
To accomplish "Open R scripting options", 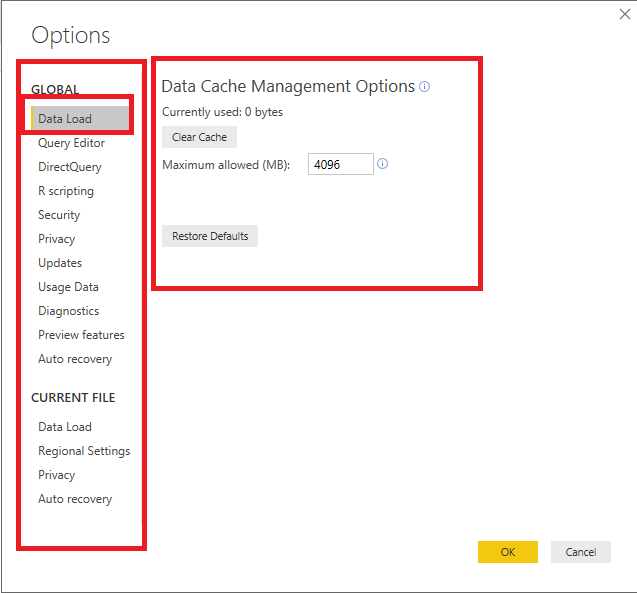I will coord(66,191).
